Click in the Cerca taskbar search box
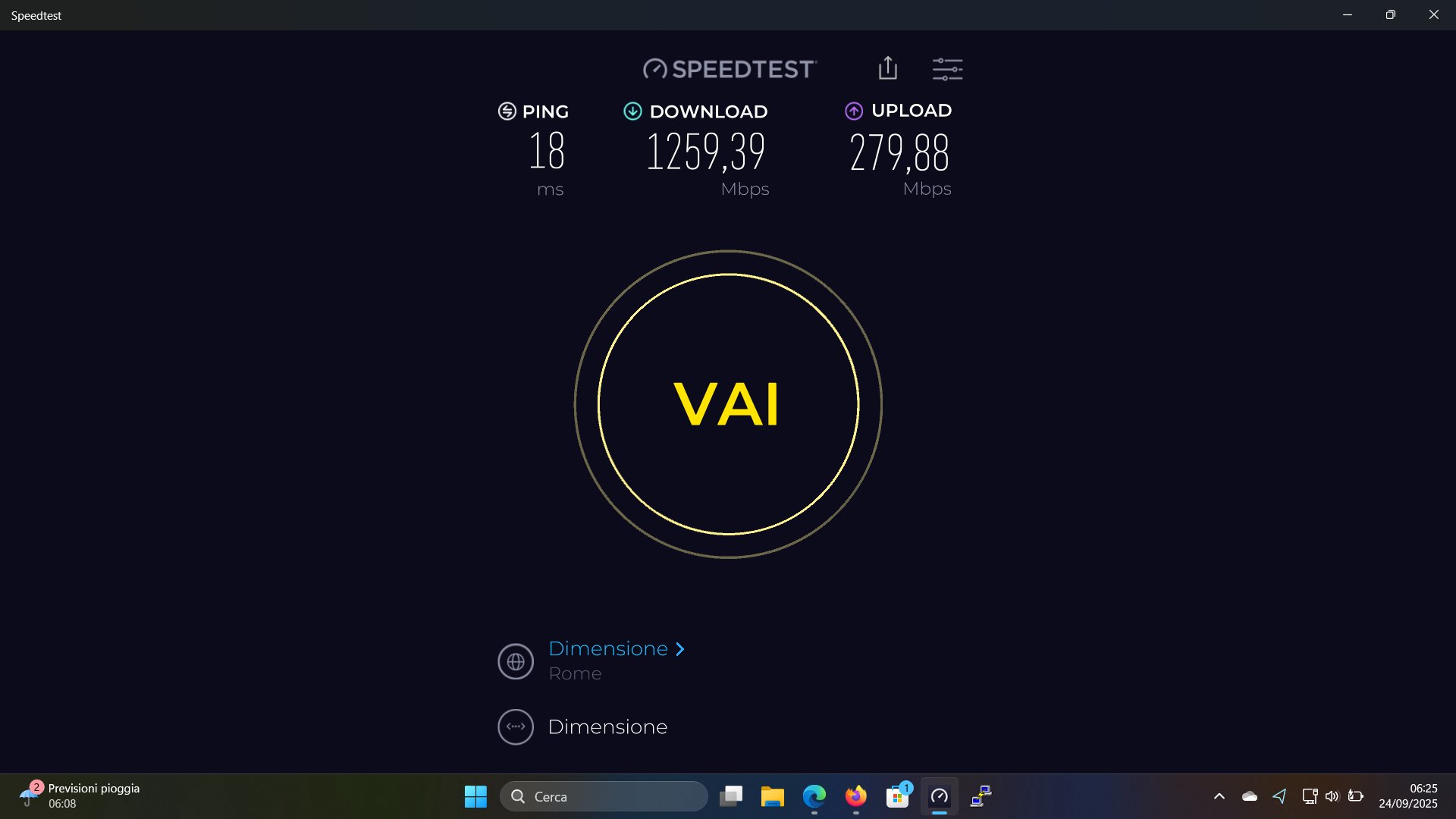Viewport: 1456px width, 819px height. (x=604, y=796)
